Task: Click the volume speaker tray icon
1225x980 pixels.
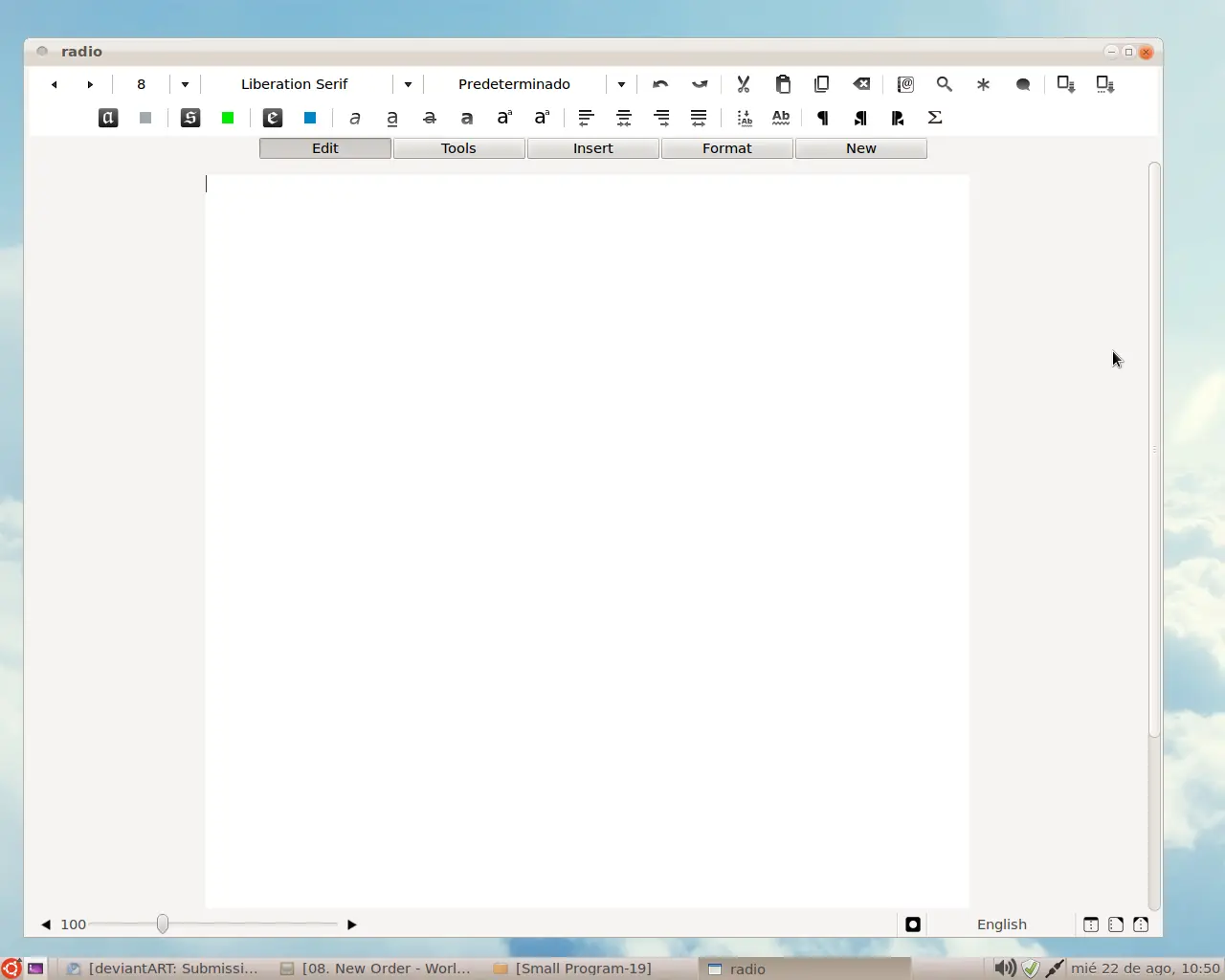Action: [x=1004, y=969]
